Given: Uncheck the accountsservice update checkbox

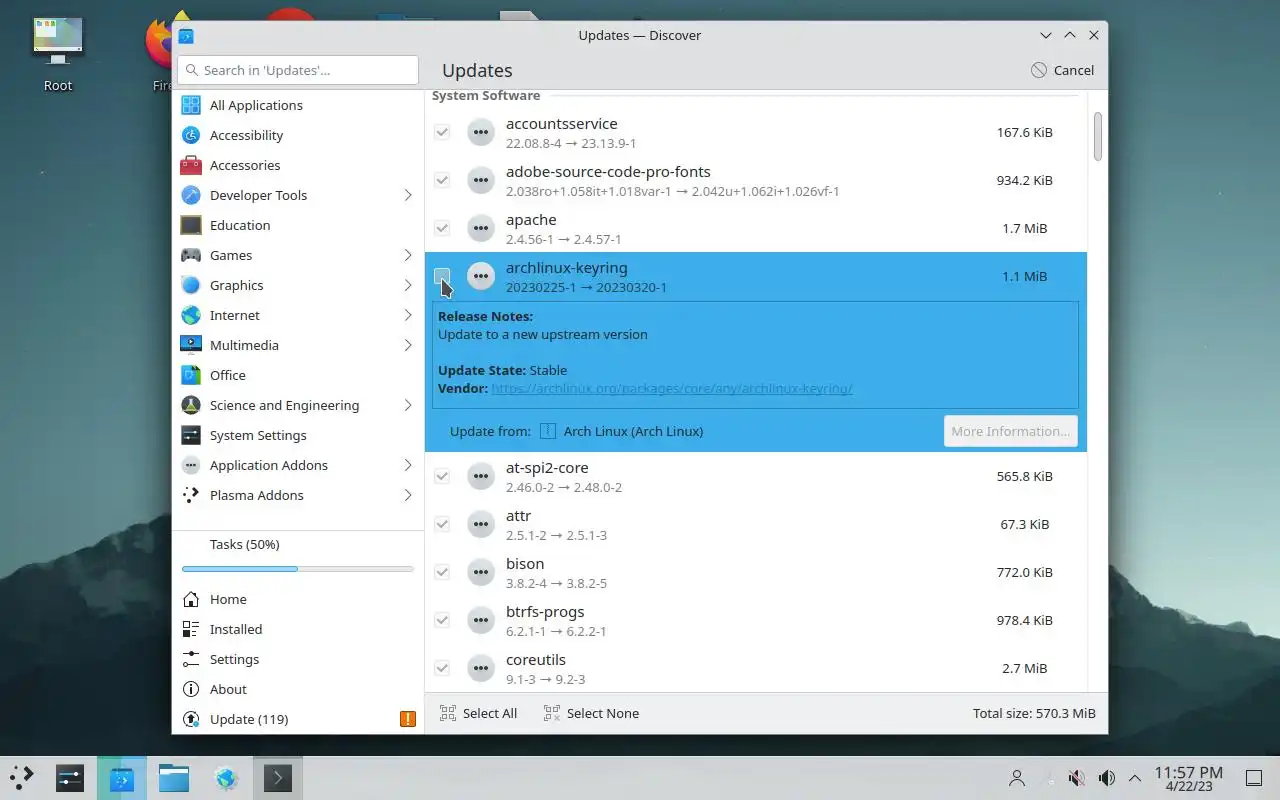Looking at the screenshot, I should point(442,132).
